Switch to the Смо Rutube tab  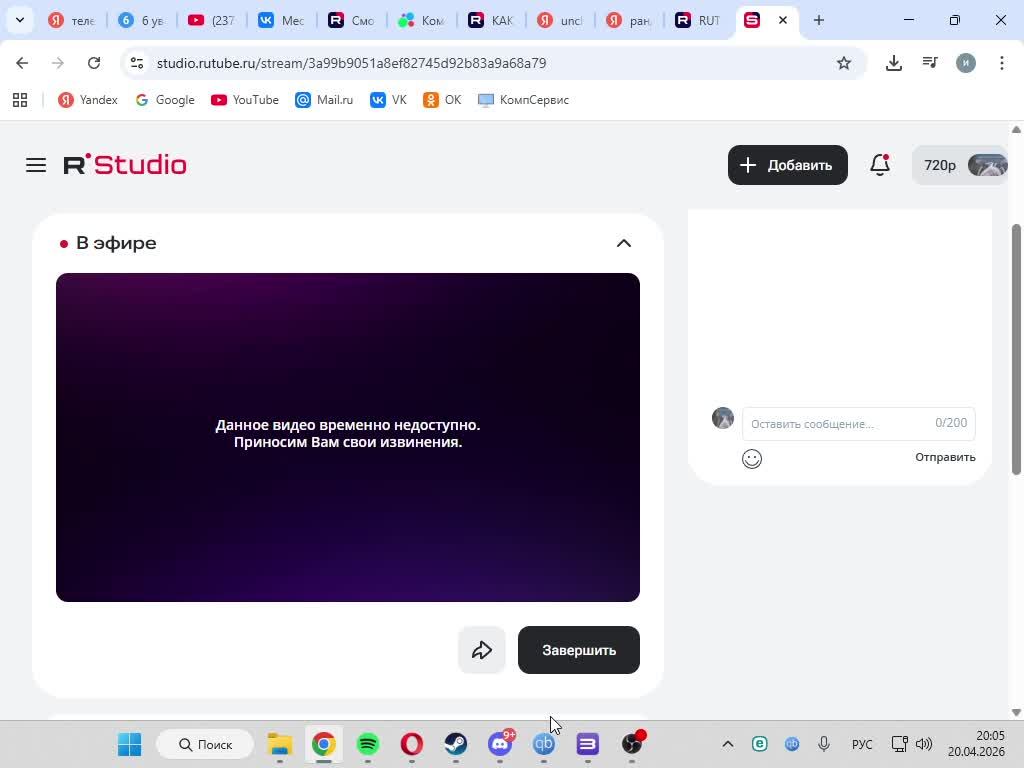tap(351, 20)
